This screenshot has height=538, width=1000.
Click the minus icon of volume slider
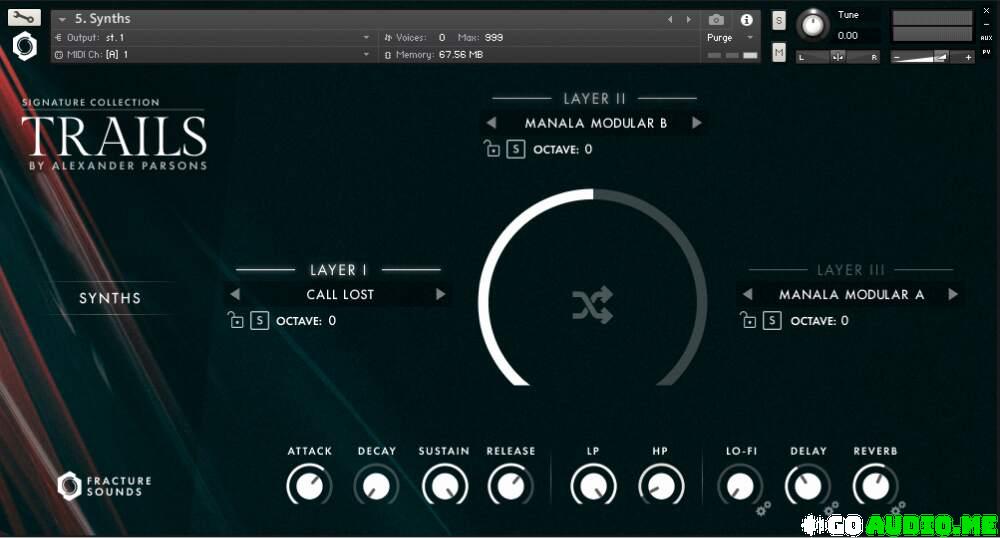(897, 57)
